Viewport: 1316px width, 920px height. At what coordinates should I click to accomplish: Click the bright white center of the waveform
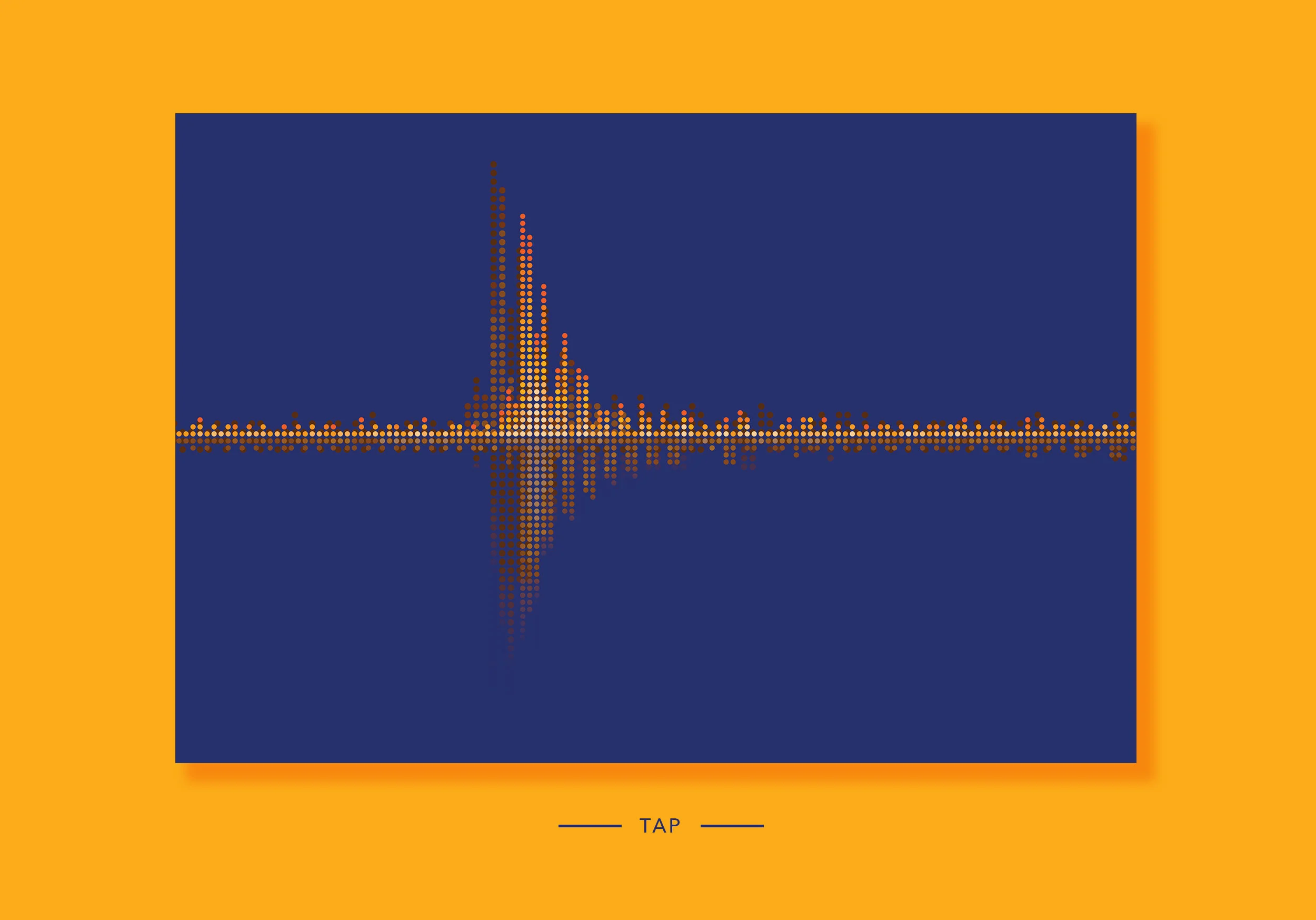click(x=536, y=427)
